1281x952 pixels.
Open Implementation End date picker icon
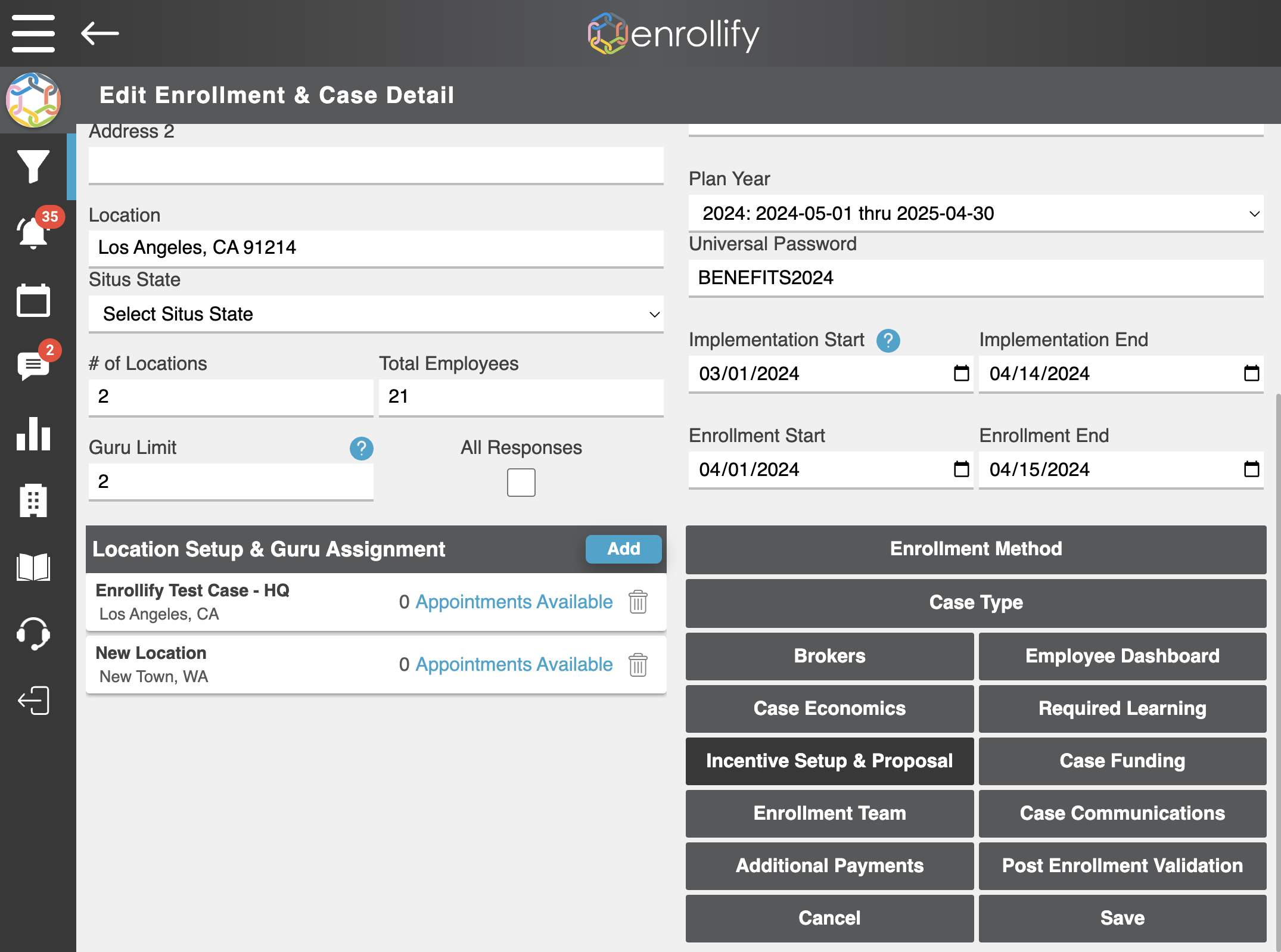1251,374
